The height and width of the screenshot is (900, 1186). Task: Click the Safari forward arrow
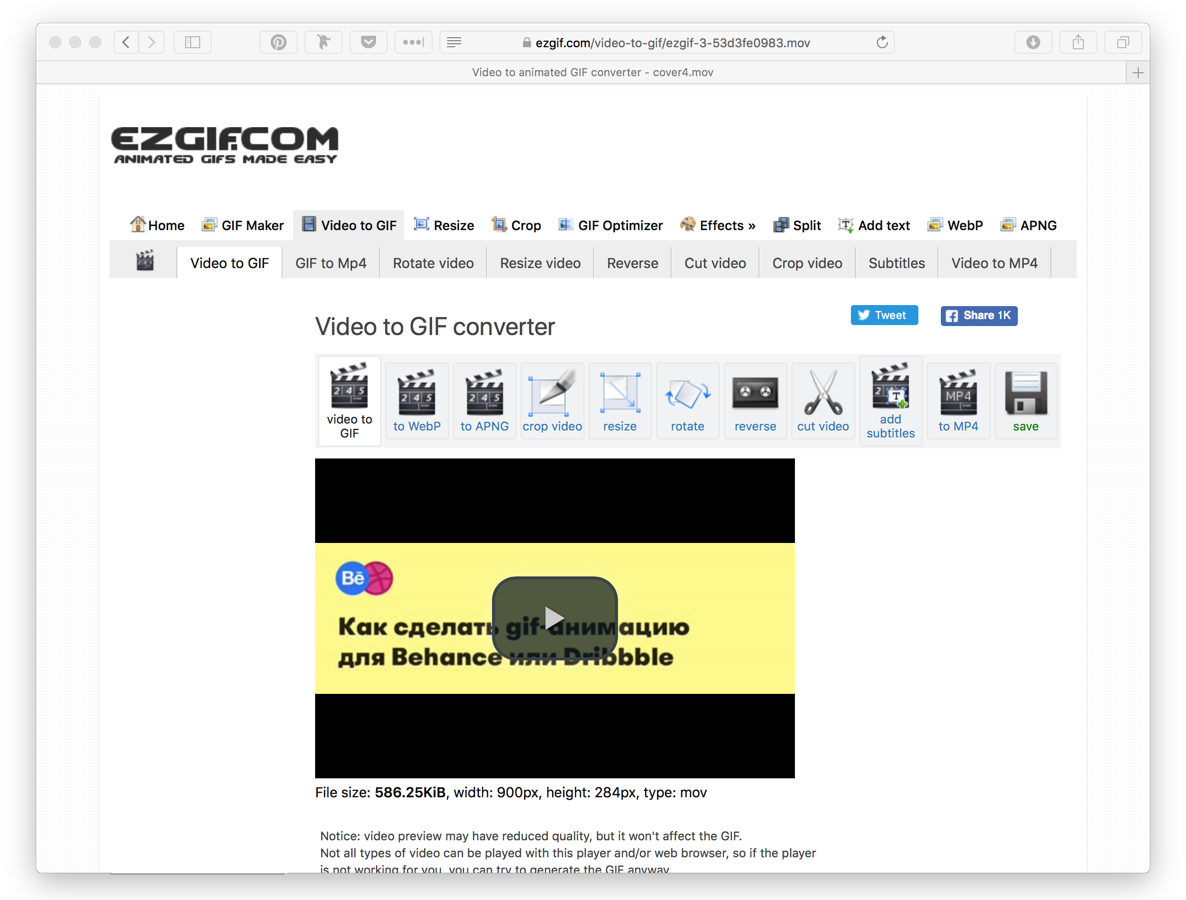point(152,42)
